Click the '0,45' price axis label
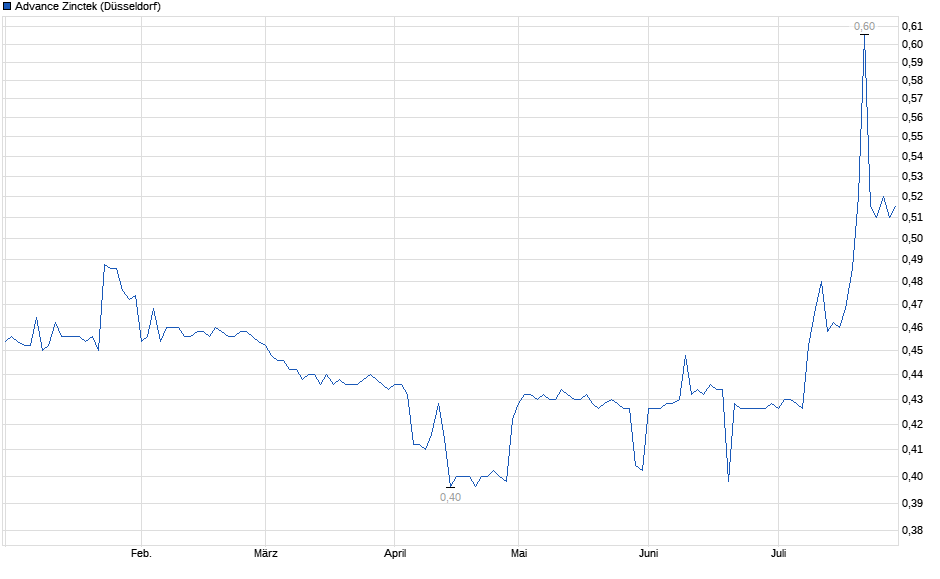Image resolution: width=940 pixels, height=579 pixels. pos(912,350)
